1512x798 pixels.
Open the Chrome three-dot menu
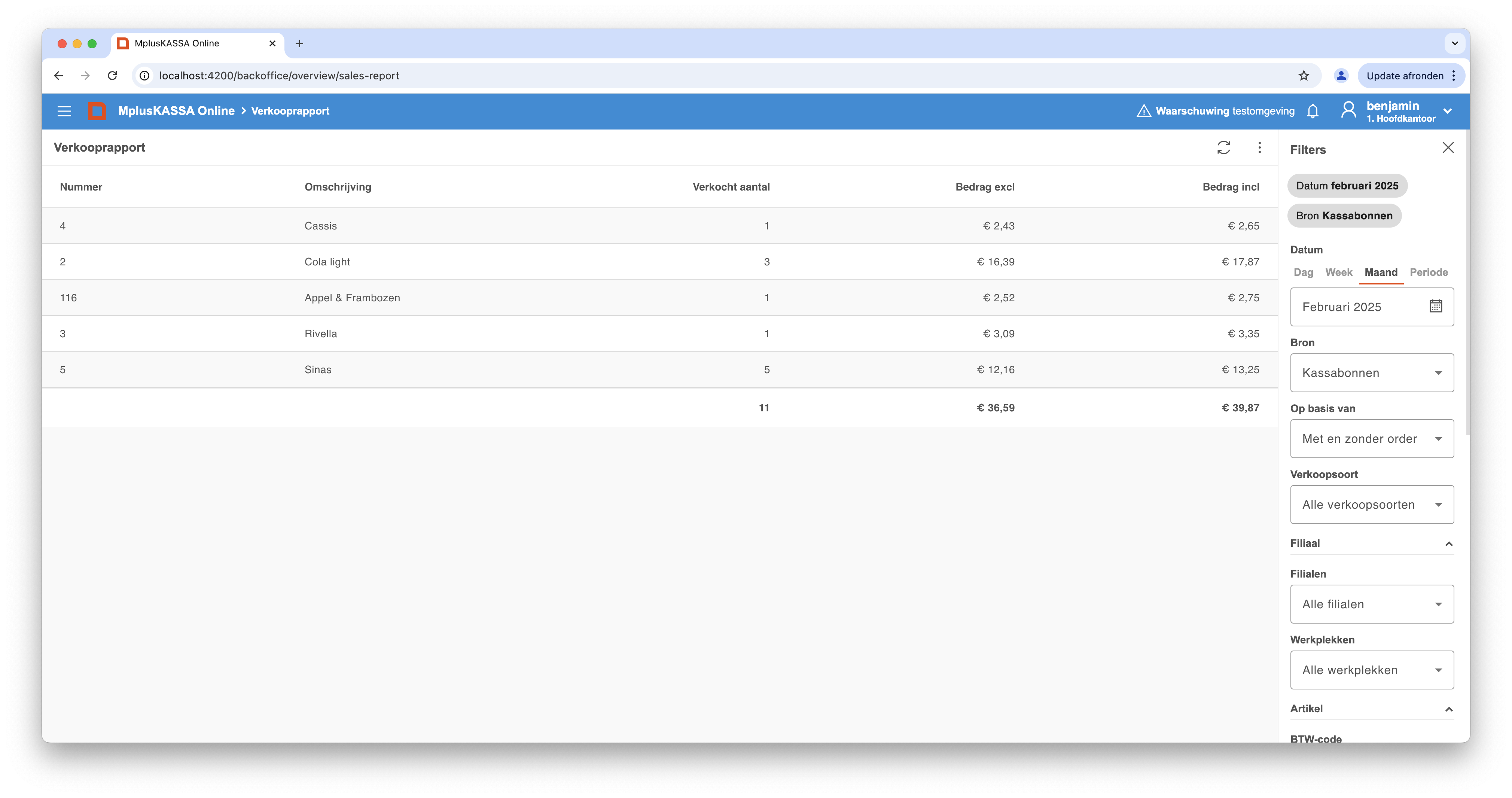[1453, 76]
